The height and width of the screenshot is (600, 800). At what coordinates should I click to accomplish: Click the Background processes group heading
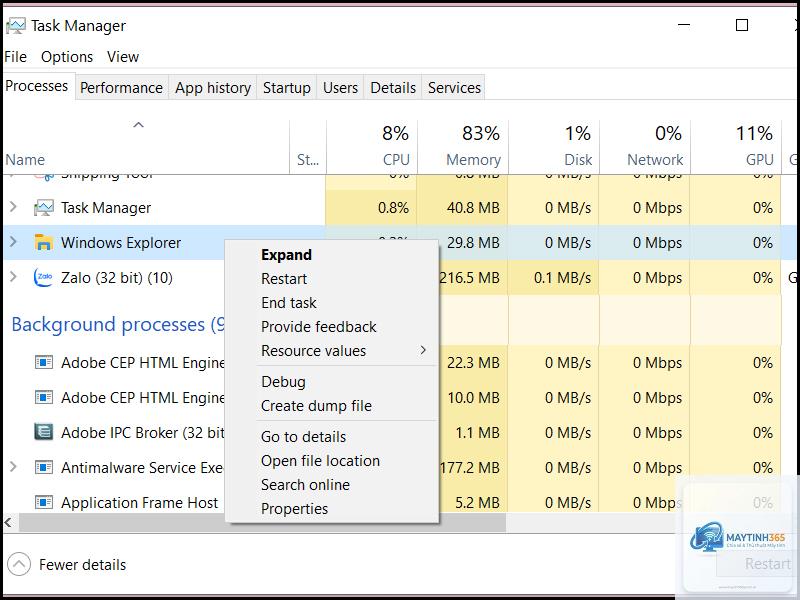pyautogui.click(x=118, y=324)
